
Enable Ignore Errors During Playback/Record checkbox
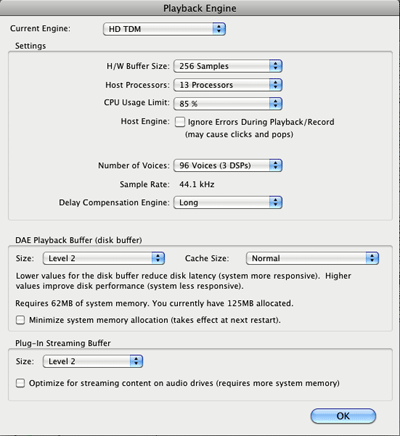[180, 122]
